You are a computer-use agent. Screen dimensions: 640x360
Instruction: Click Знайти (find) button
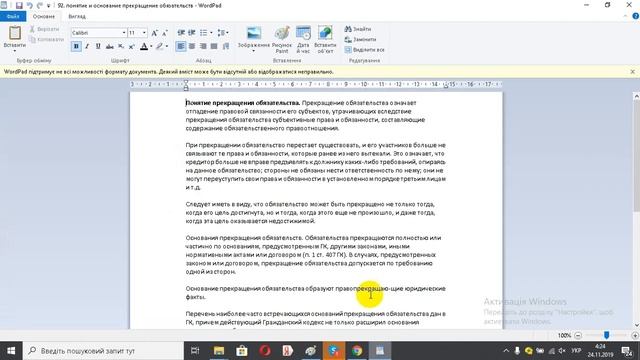(358, 29)
